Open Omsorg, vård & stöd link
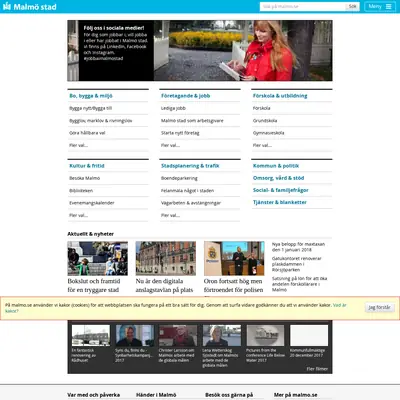Screen dimensions: 400x400 coord(279,178)
